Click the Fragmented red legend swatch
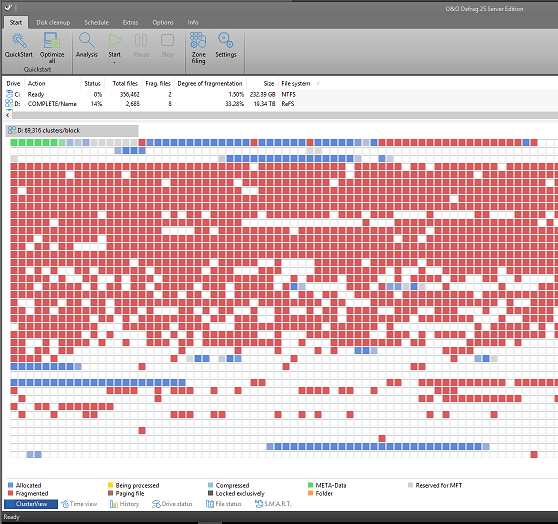Image resolution: width=558 pixels, height=524 pixels. 10,493
